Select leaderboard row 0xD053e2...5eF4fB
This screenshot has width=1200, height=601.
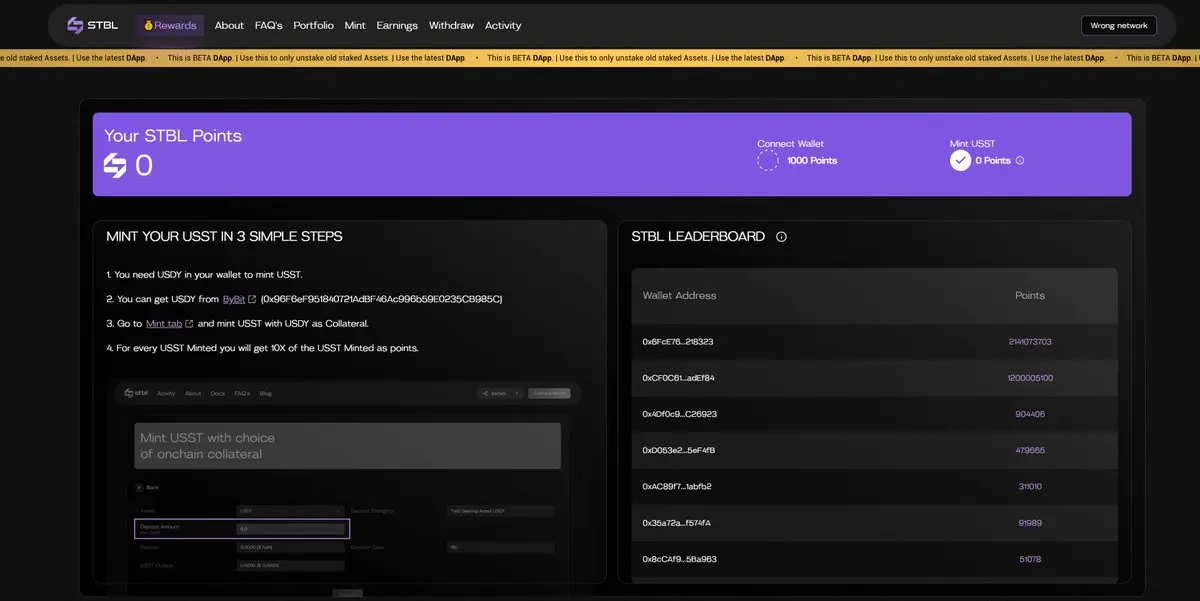(875, 450)
